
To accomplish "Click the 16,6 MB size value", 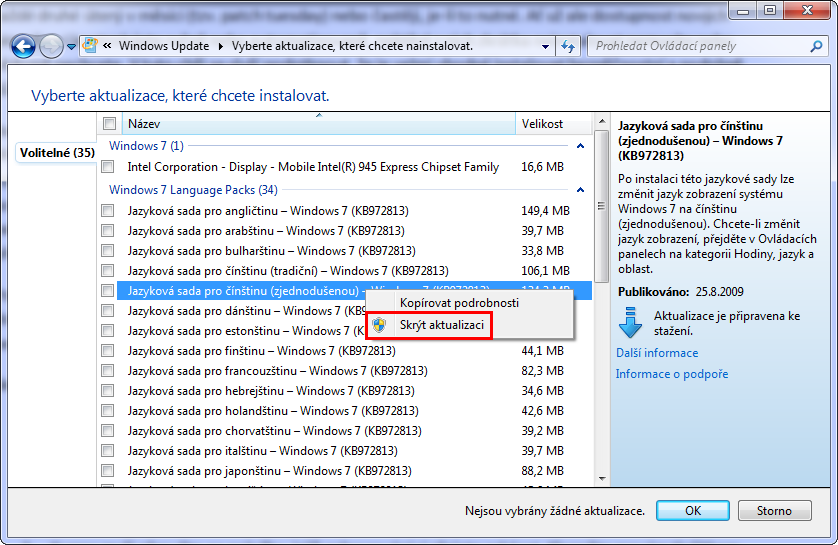I will (x=542, y=167).
